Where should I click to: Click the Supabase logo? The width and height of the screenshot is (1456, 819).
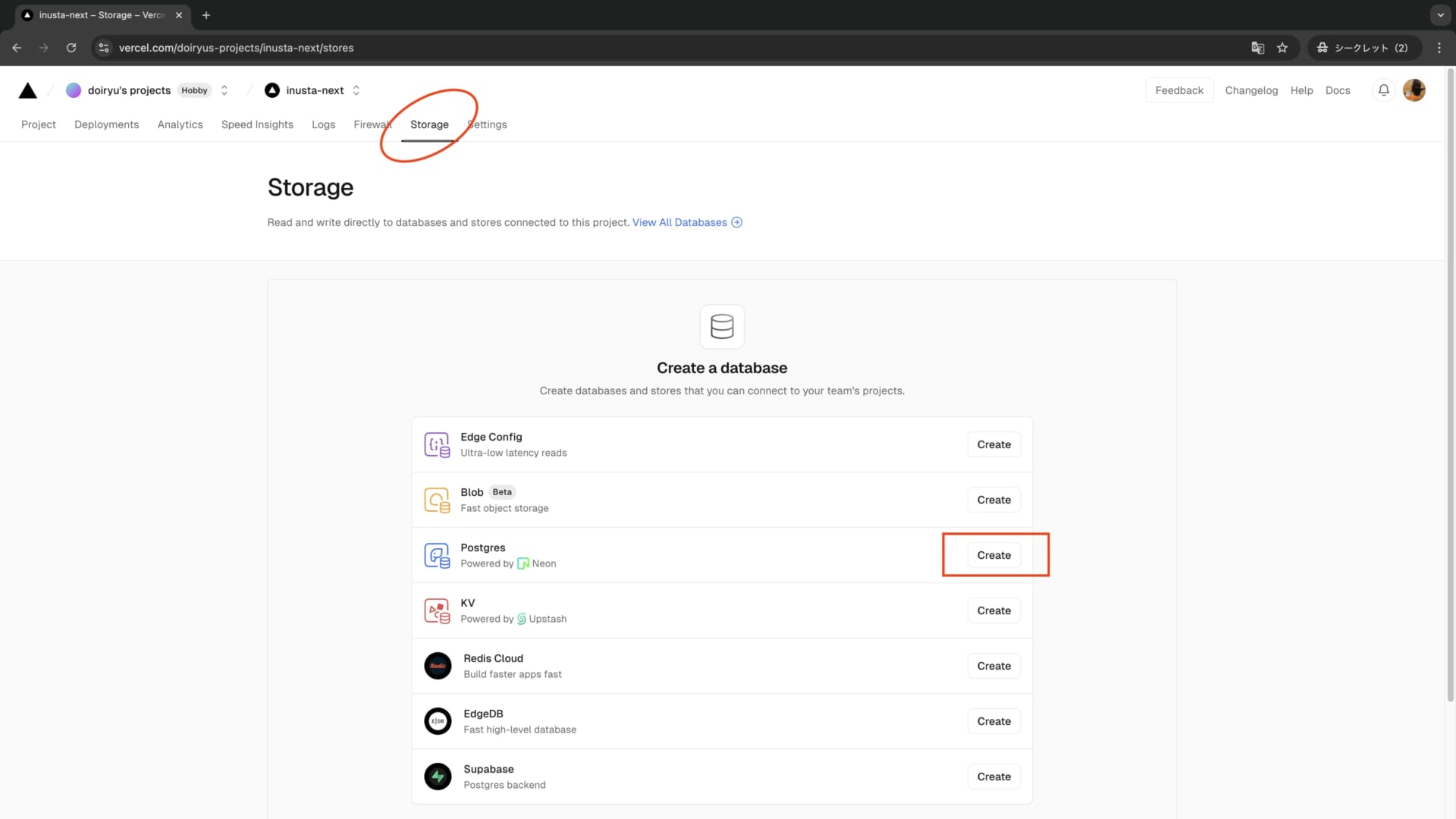438,777
